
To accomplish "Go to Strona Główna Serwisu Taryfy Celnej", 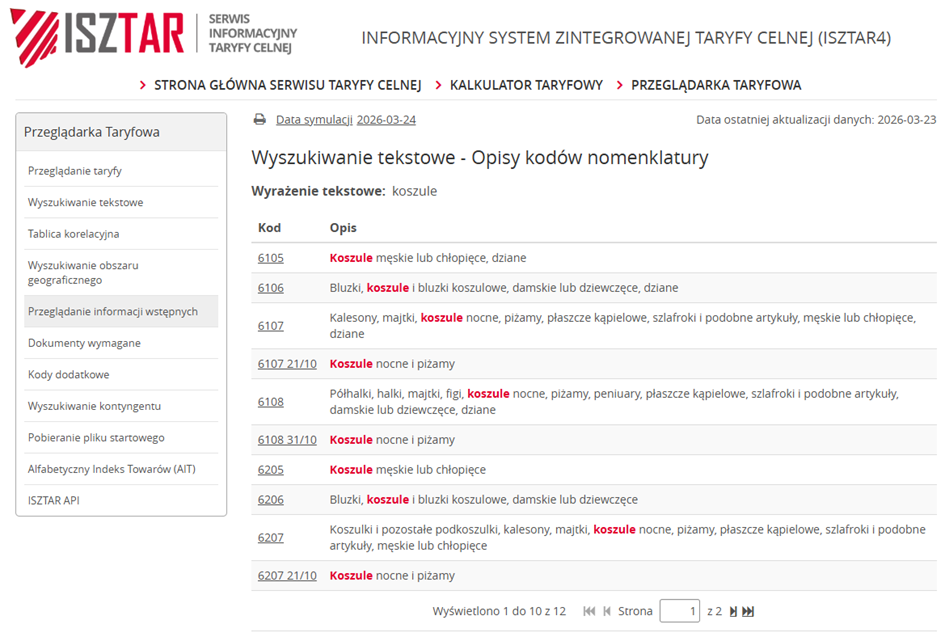I will [287, 85].
